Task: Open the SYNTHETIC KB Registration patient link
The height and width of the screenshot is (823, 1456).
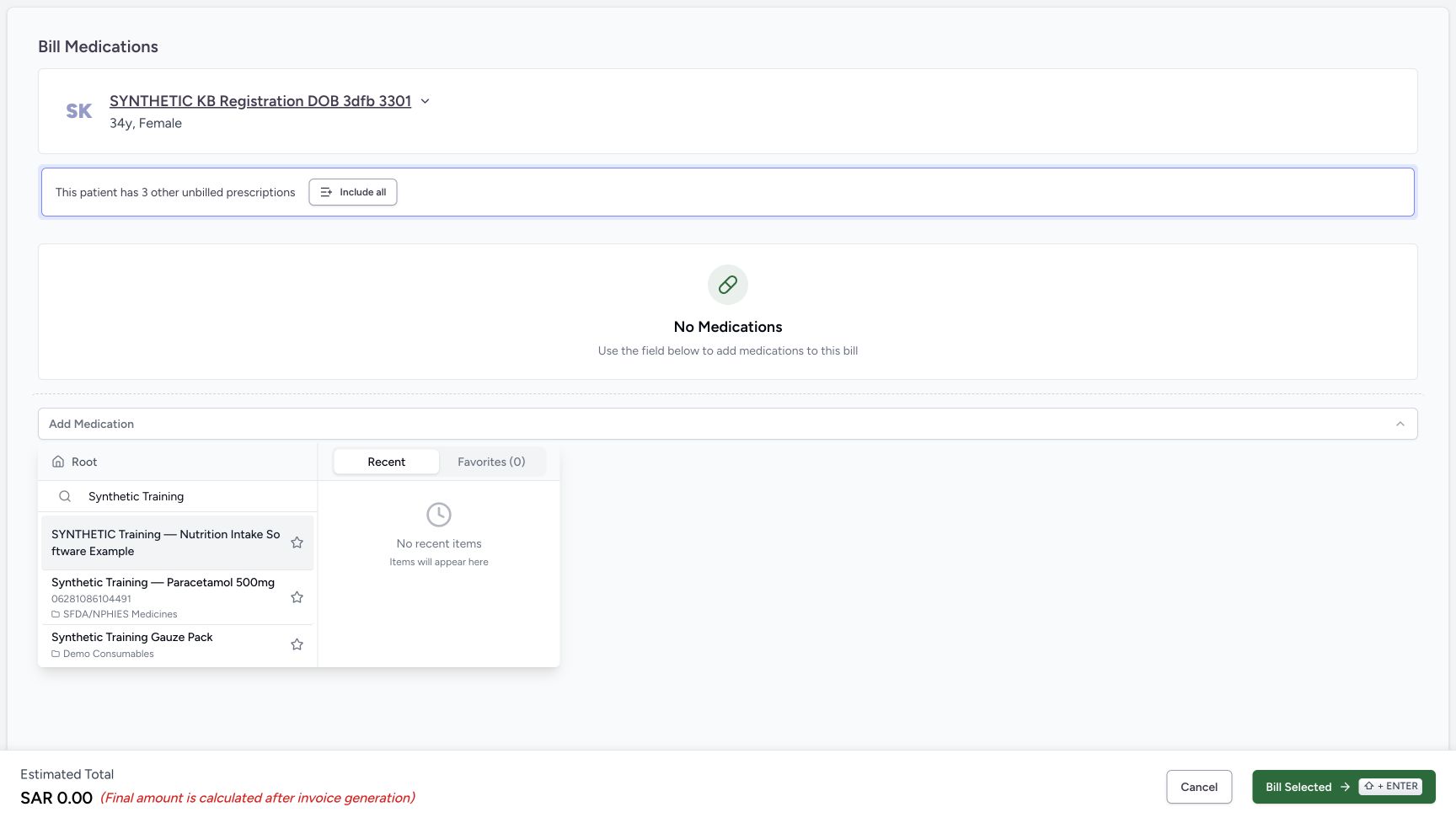Action: pyautogui.click(x=260, y=101)
